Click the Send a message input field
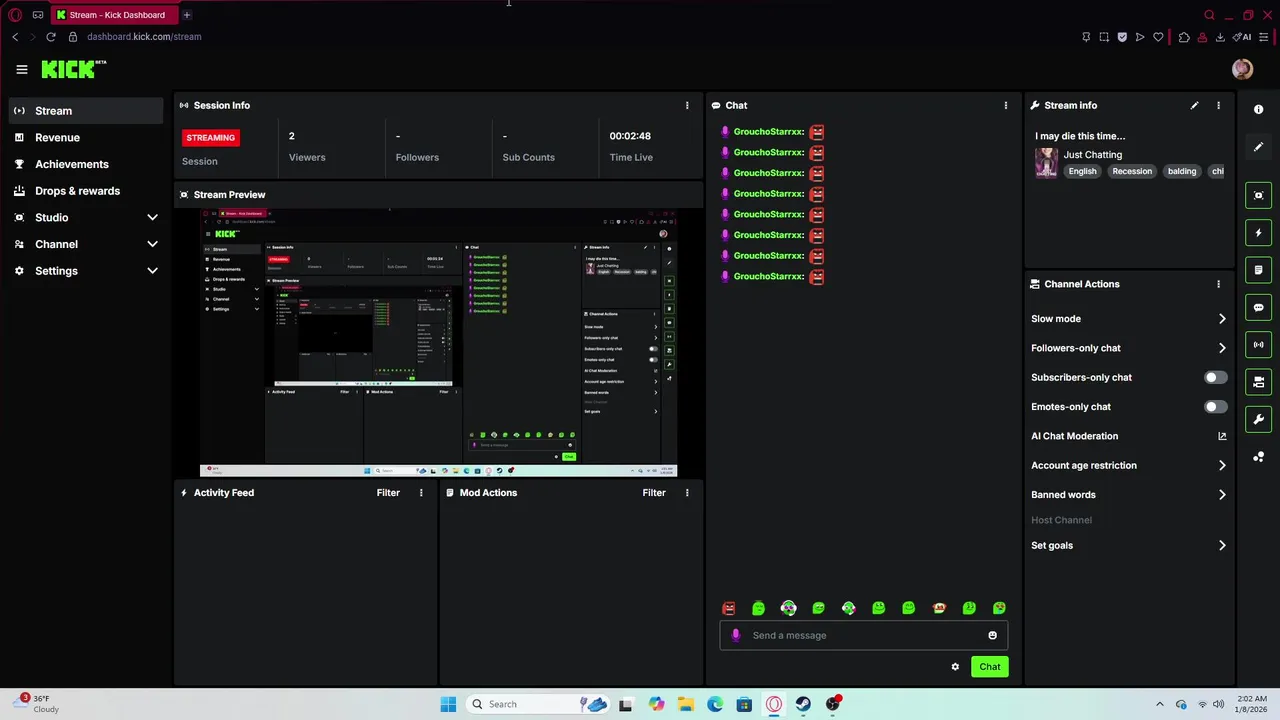 [x=863, y=636]
